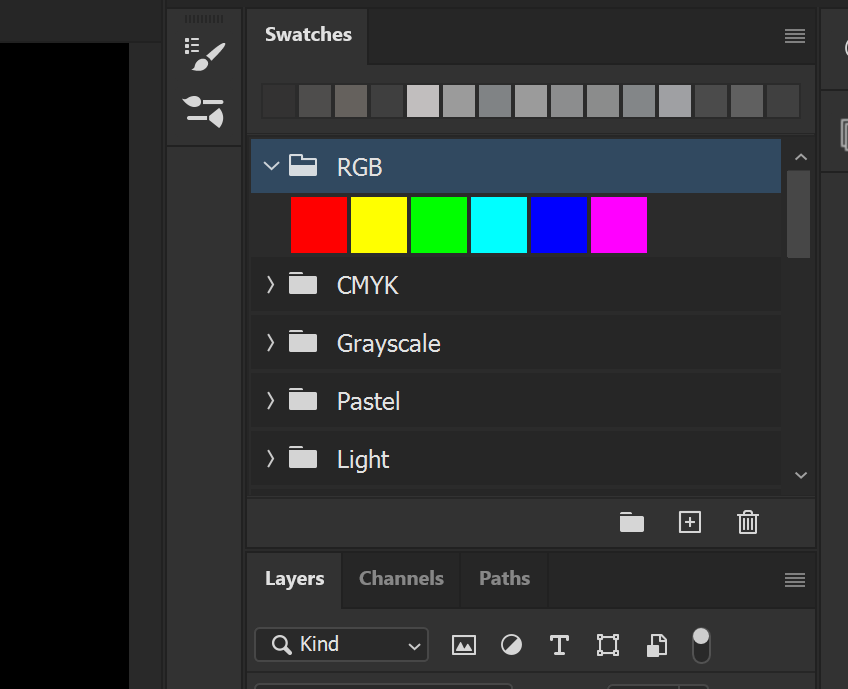
Task: Expand the Pastel swatch group
Action: click(x=270, y=400)
